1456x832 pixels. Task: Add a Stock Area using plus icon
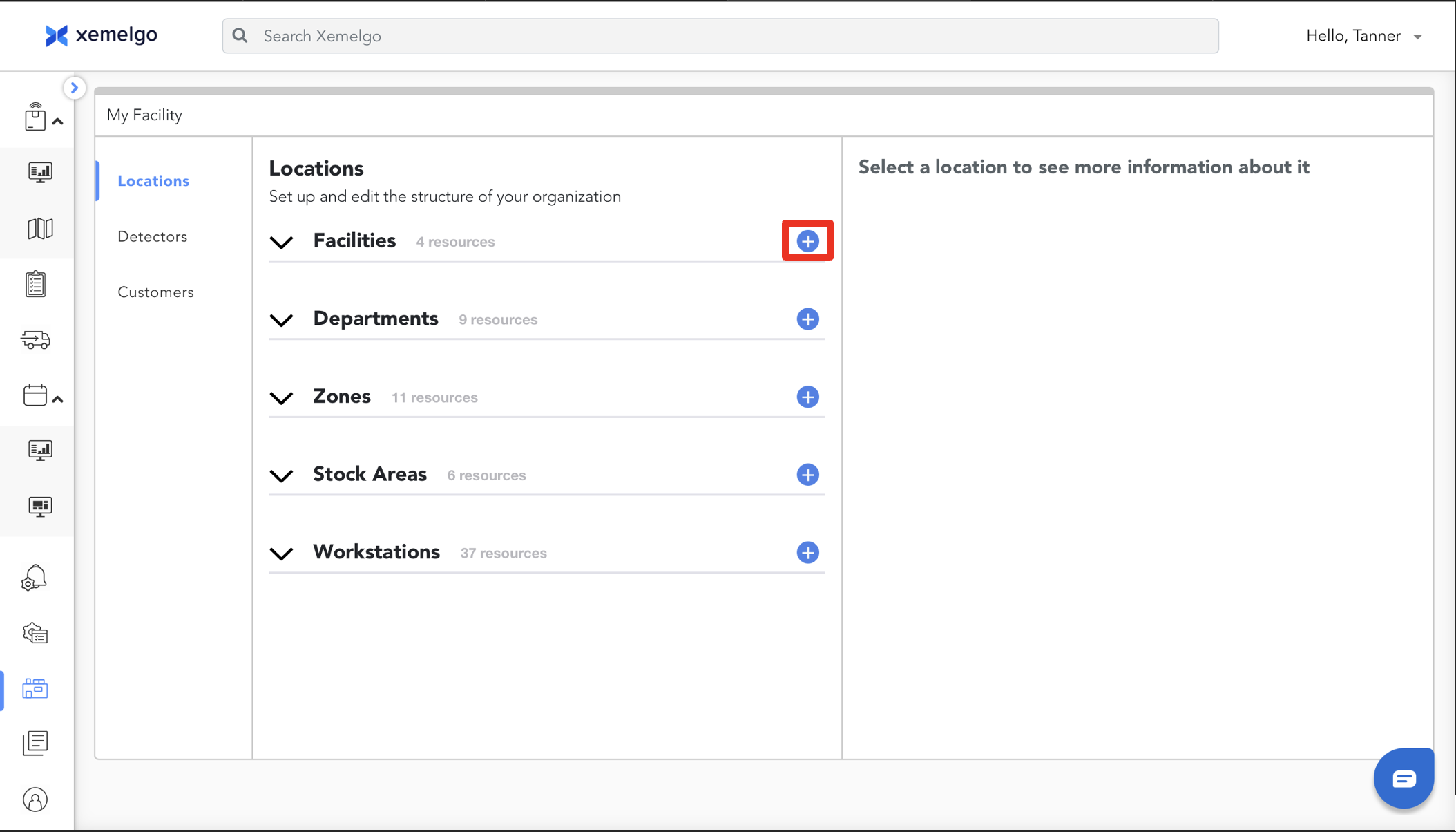(807, 475)
